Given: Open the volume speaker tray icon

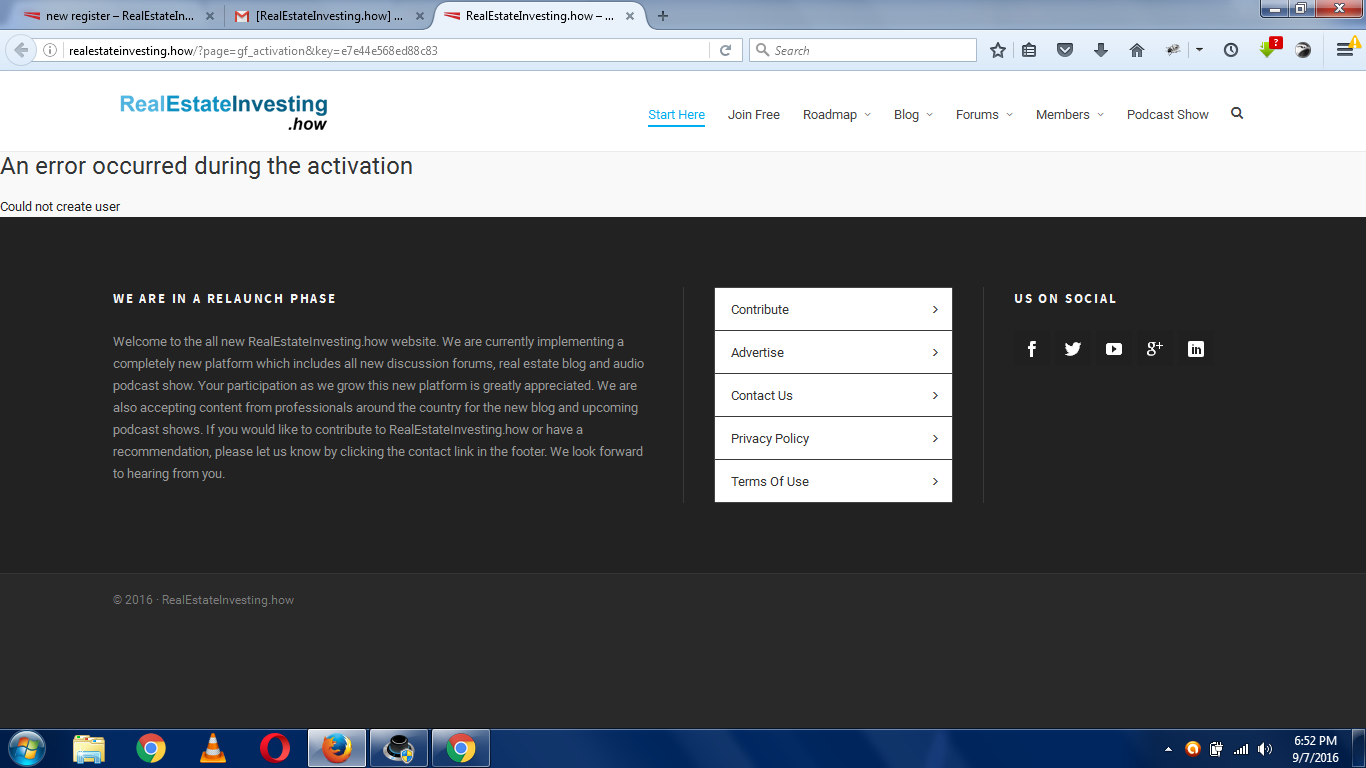Looking at the screenshot, I should click(1265, 749).
